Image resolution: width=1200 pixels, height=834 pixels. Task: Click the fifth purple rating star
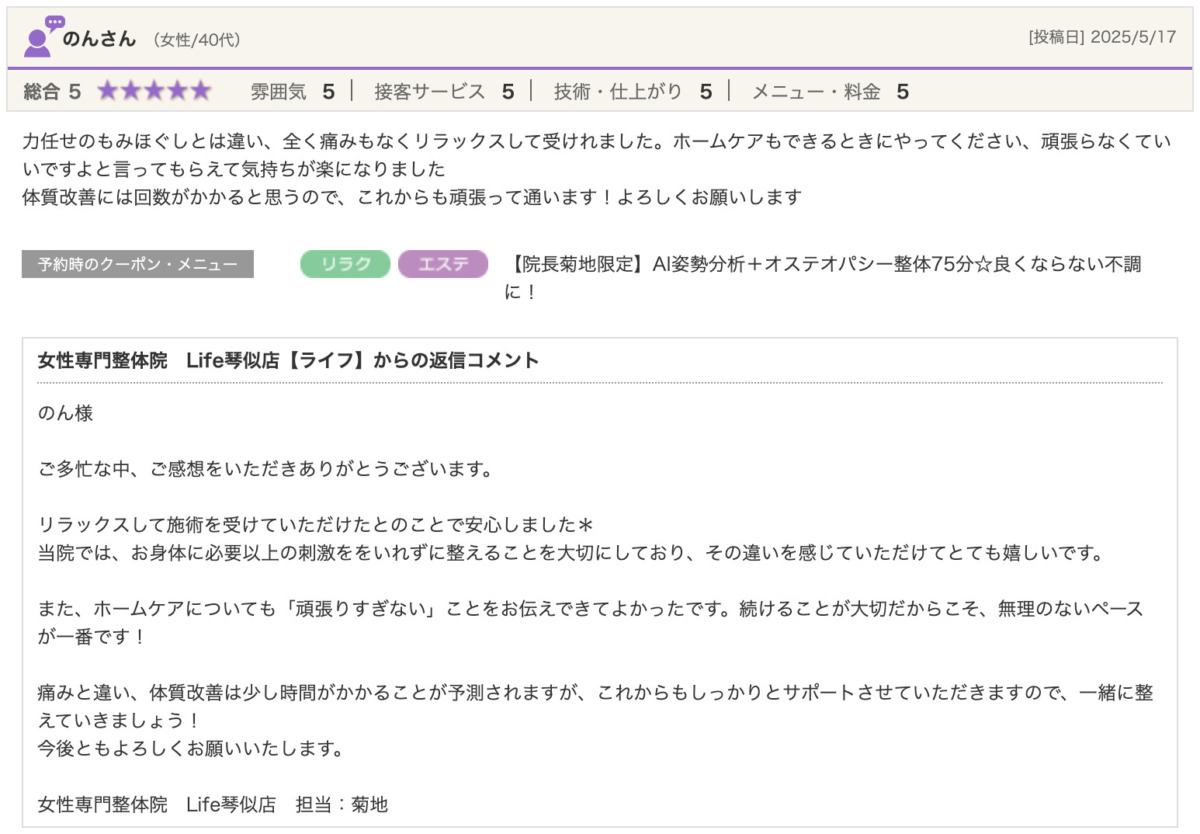201,92
